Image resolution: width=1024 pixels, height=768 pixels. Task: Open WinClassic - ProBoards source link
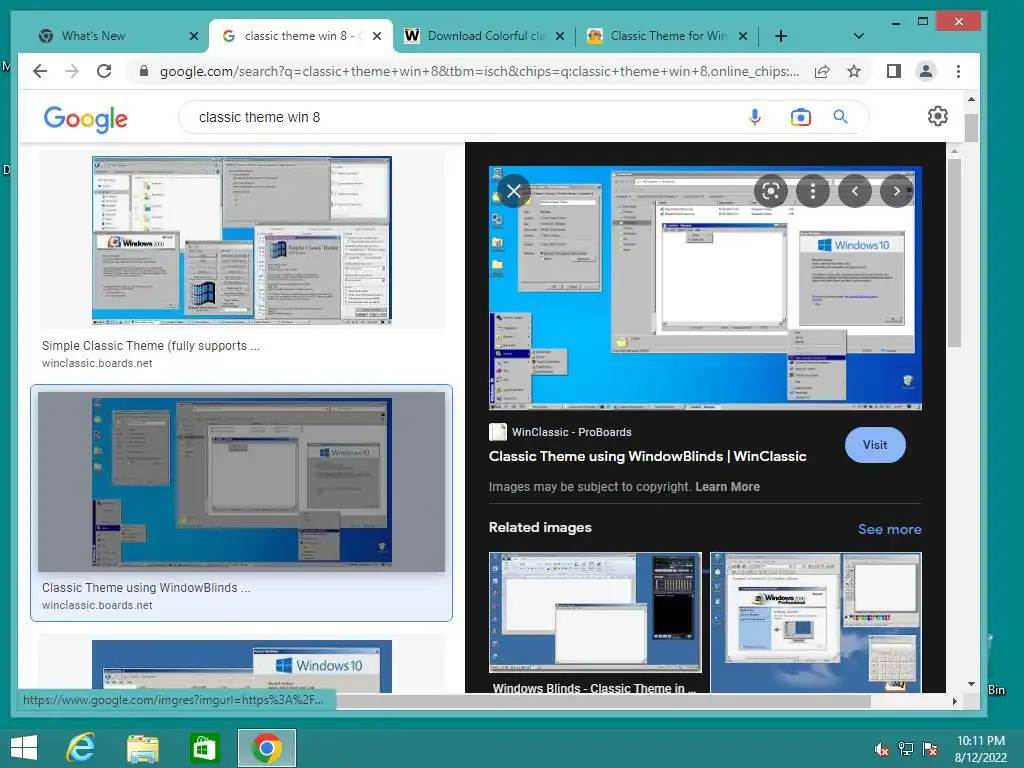[x=560, y=432]
